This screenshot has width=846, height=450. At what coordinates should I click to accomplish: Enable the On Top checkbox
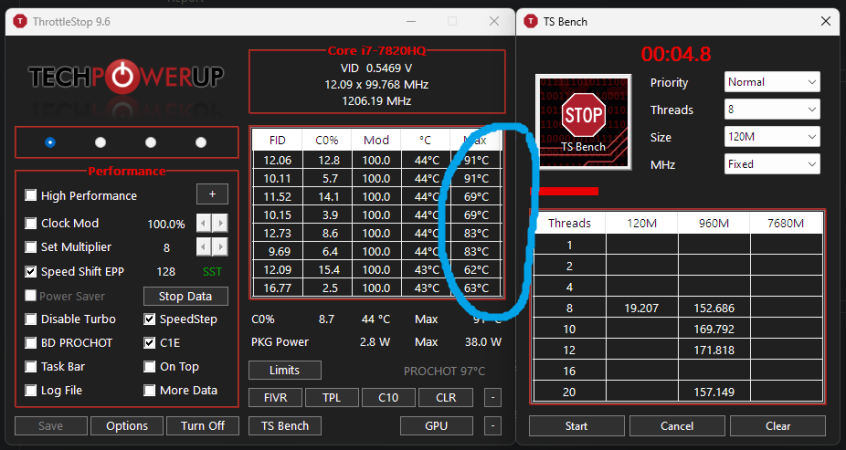[149, 366]
